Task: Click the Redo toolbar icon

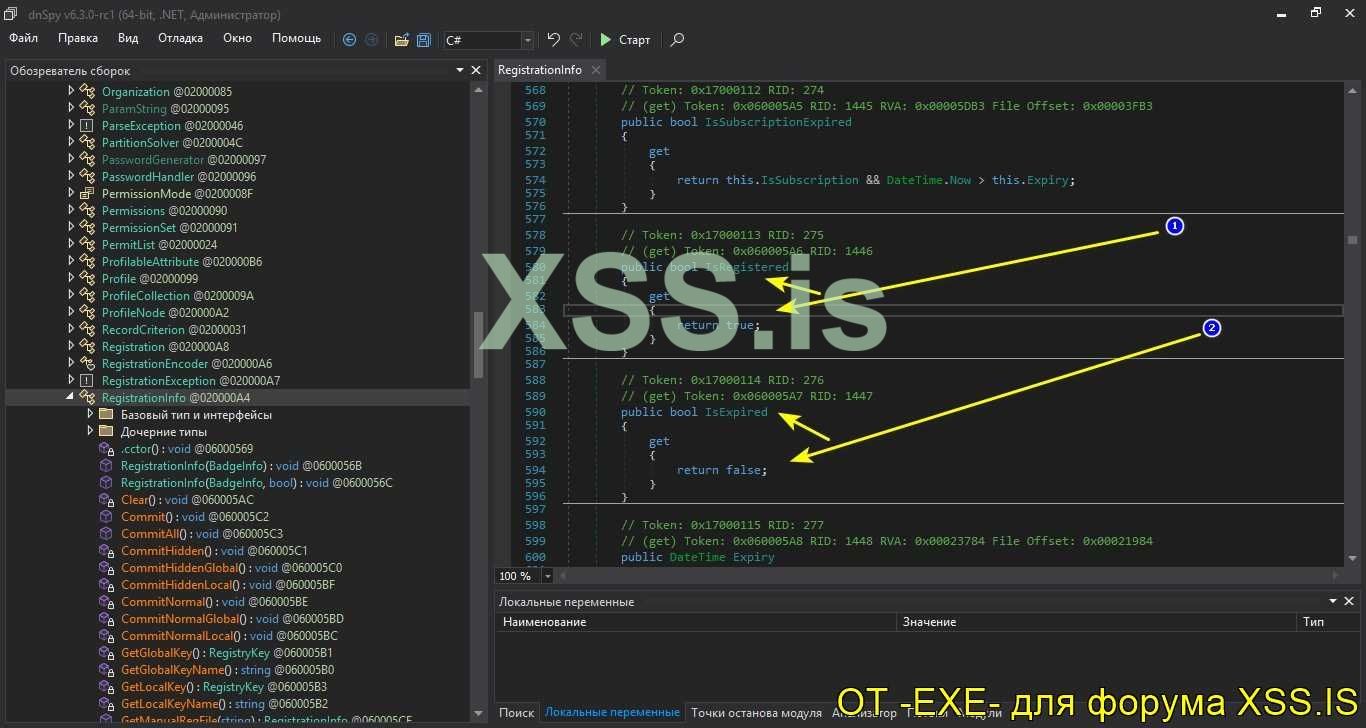Action: pyautogui.click(x=576, y=40)
